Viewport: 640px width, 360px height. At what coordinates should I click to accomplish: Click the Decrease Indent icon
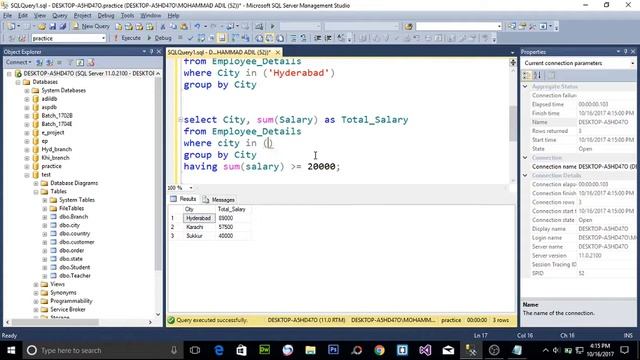click(x=318, y=38)
